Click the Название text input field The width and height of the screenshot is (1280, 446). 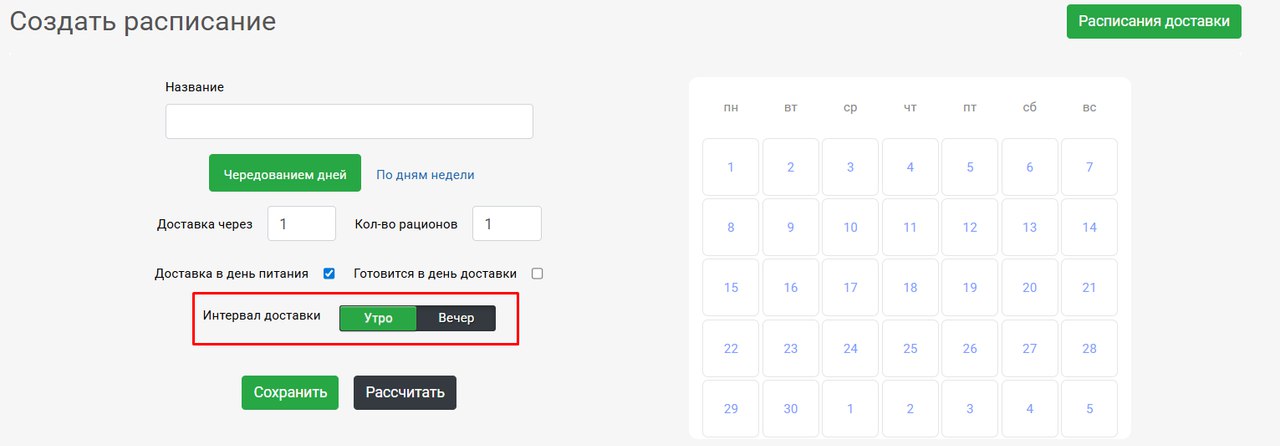point(349,121)
